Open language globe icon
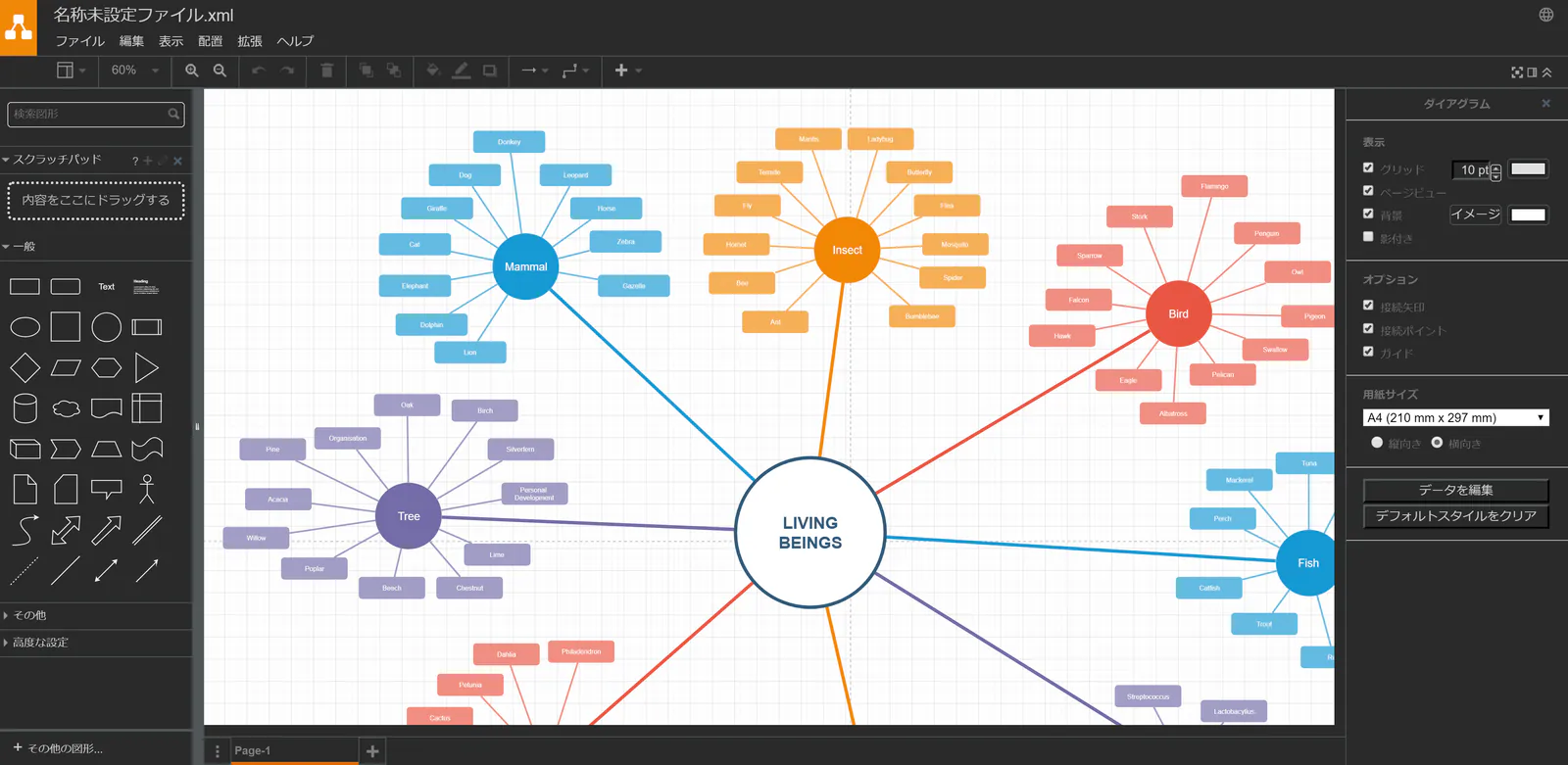This screenshot has width=1568, height=765. [1546, 15]
